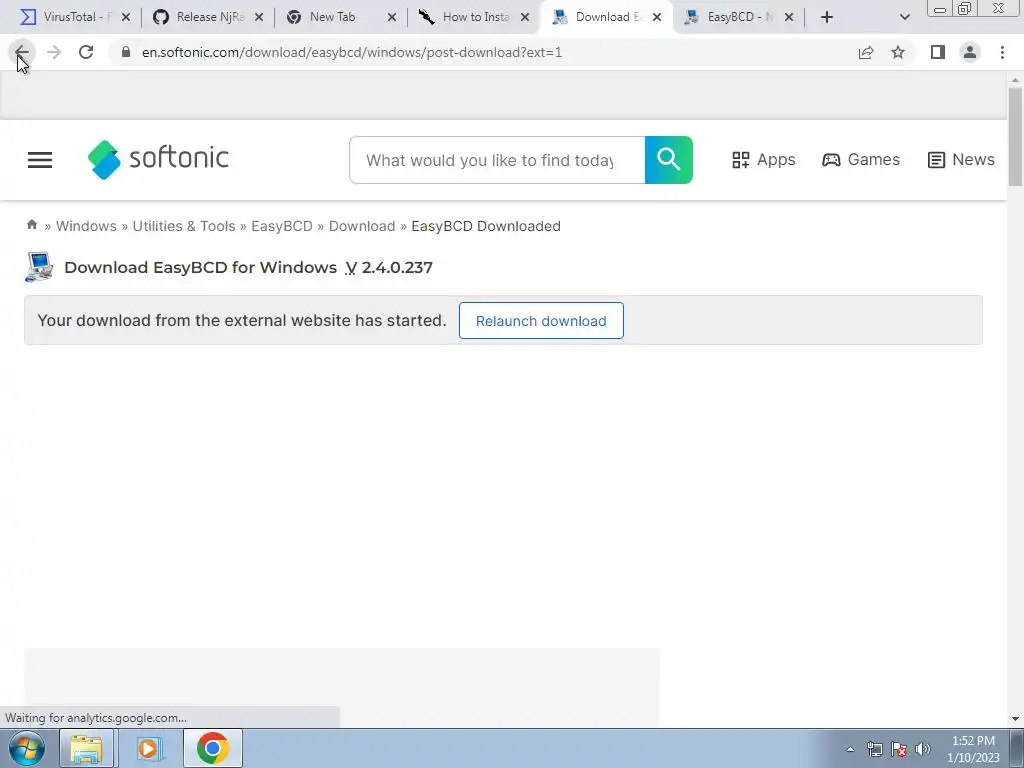Close the active Download EasyBCD tab
Image resolution: width=1024 pixels, height=768 pixels.
(657, 17)
